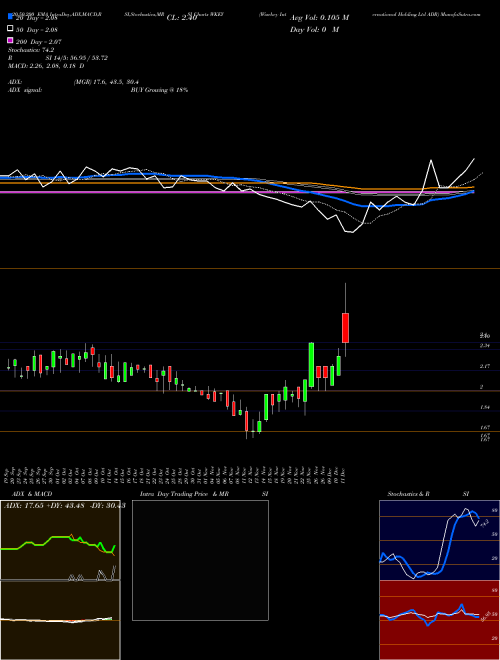Open the empty intraday trading price panel
The width and height of the screenshot is (500, 660).
[200, 560]
